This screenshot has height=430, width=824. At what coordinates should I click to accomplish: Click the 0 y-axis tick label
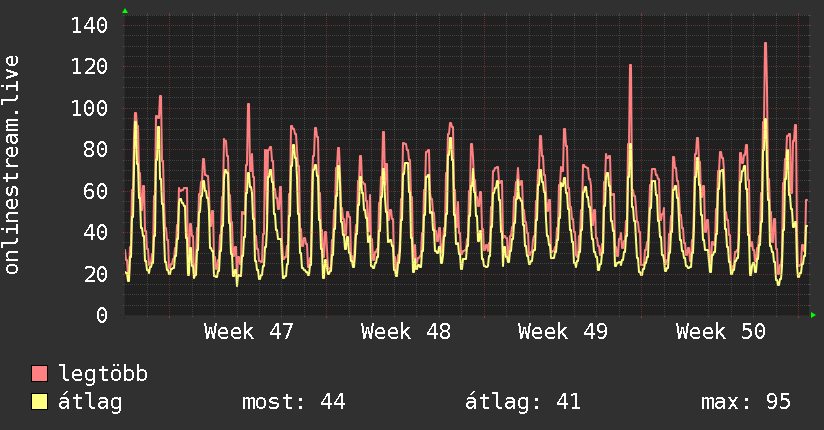click(102, 315)
